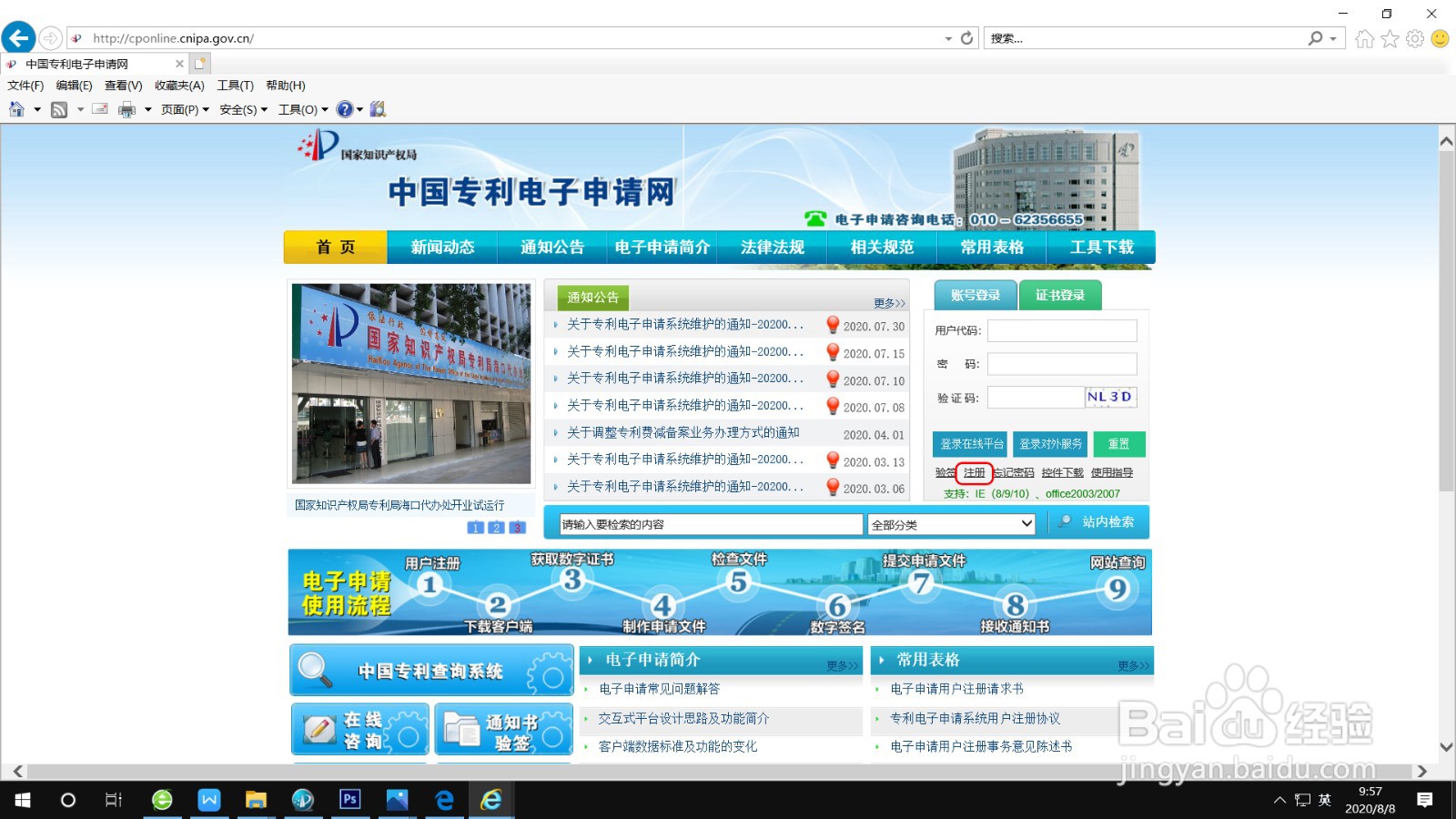Click the 注册 link
This screenshot has height=819, width=1456.
(975, 472)
